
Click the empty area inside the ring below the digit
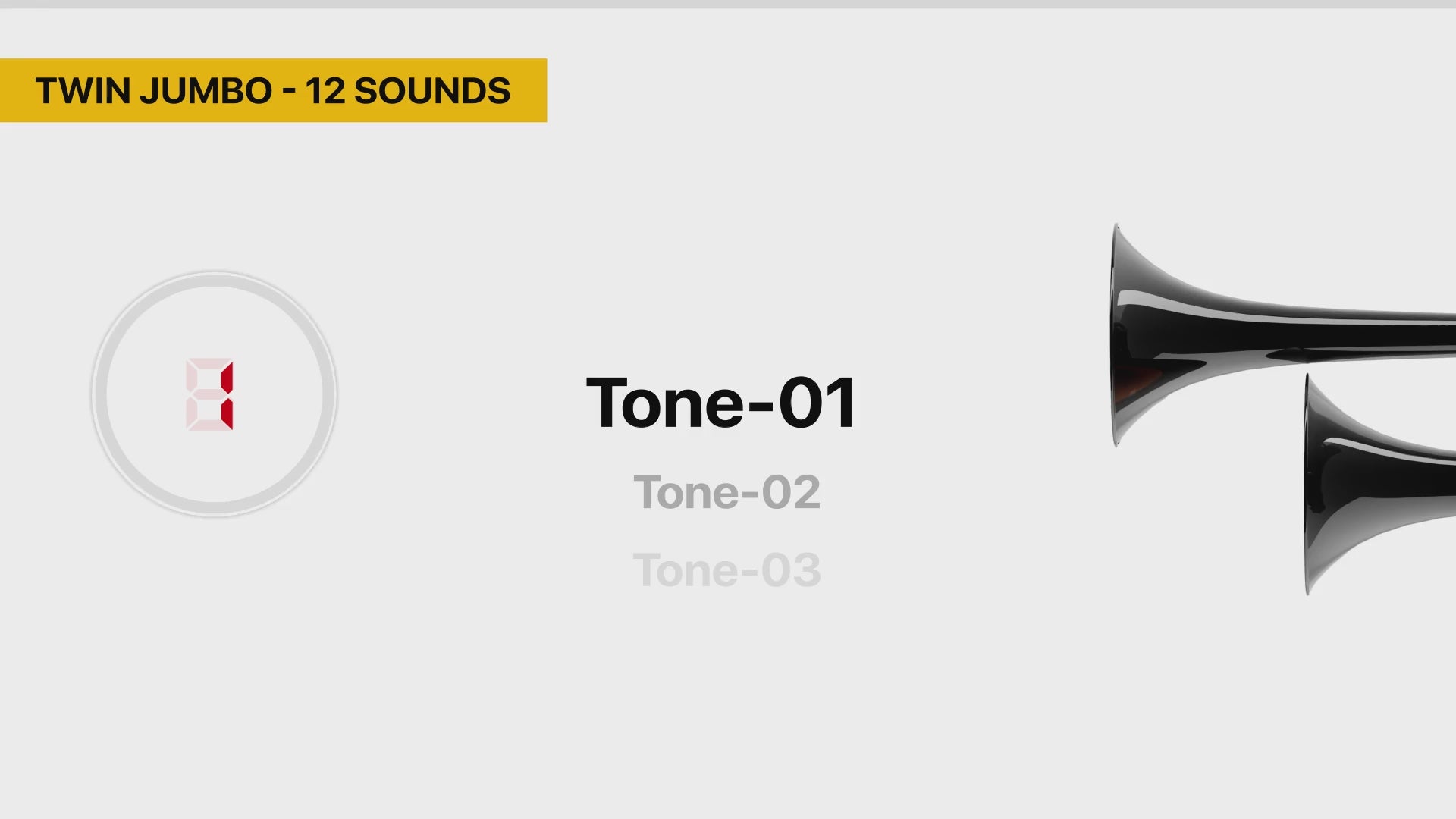coord(214,470)
